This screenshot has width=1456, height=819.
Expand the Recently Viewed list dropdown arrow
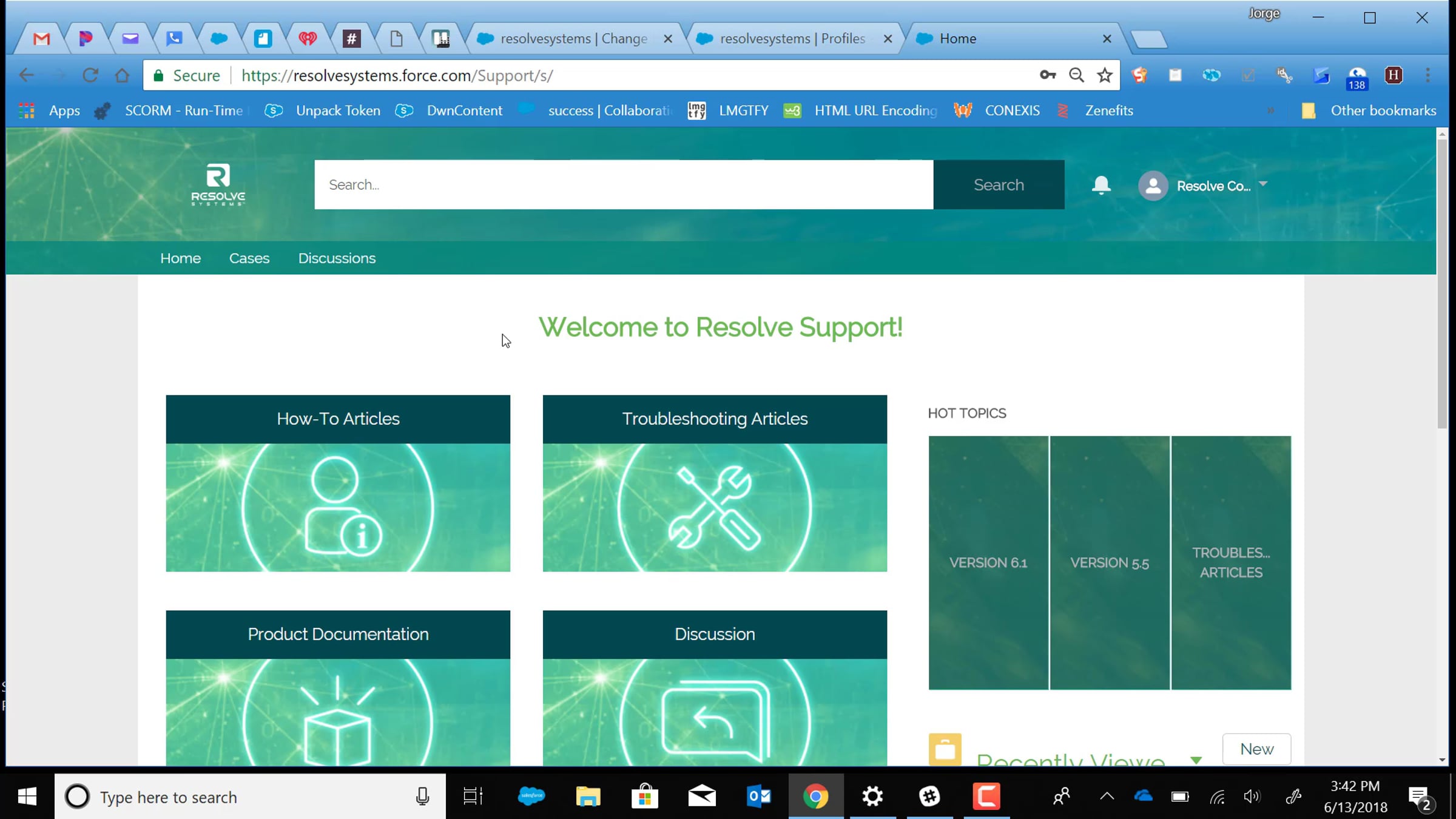pyautogui.click(x=1196, y=760)
